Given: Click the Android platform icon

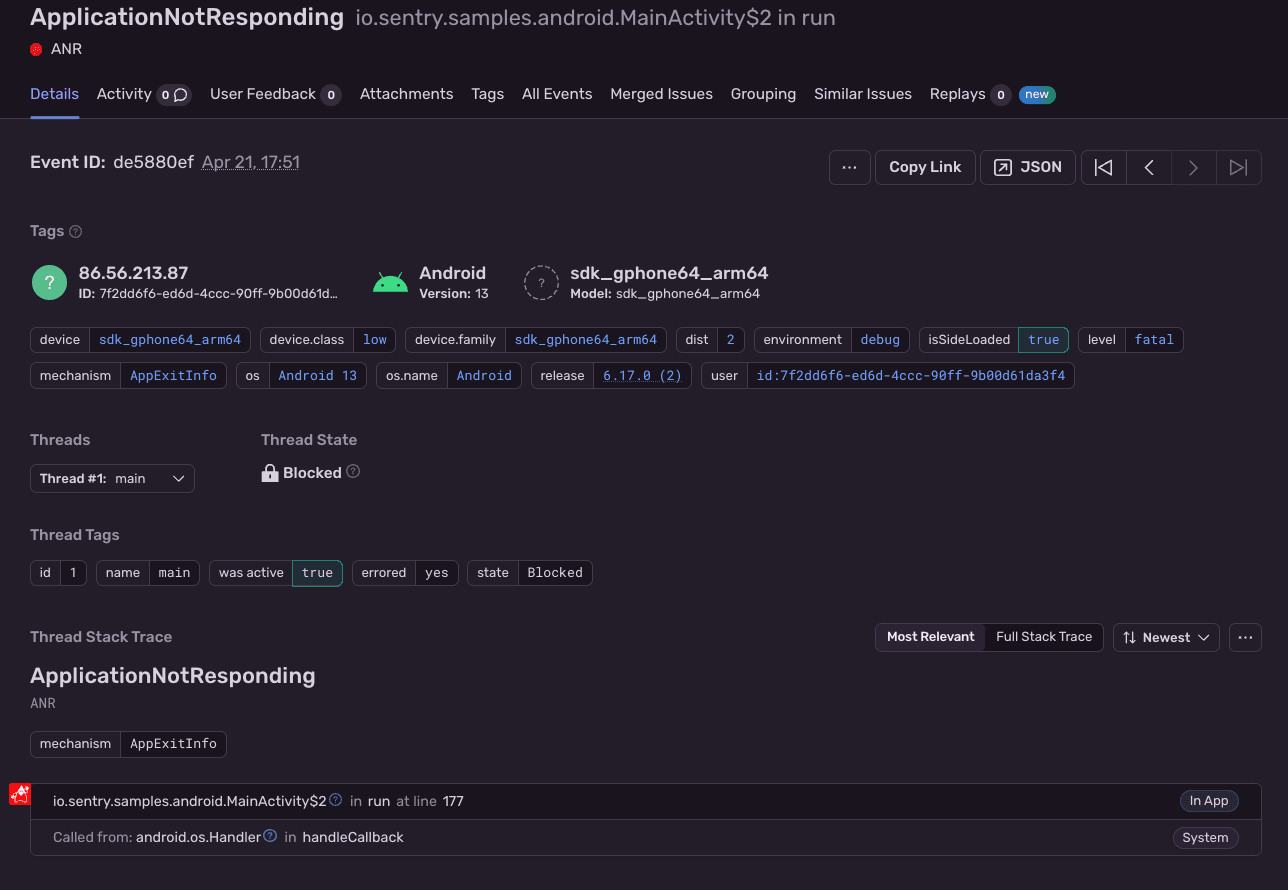Looking at the screenshot, I should pyautogui.click(x=390, y=283).
